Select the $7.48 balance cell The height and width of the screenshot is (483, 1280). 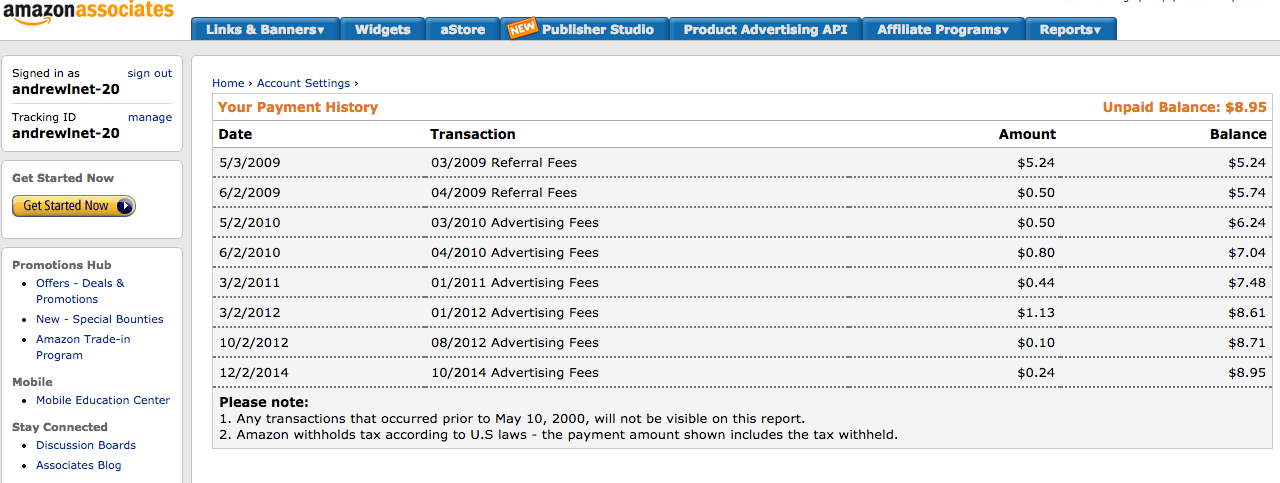point(1247,282)
